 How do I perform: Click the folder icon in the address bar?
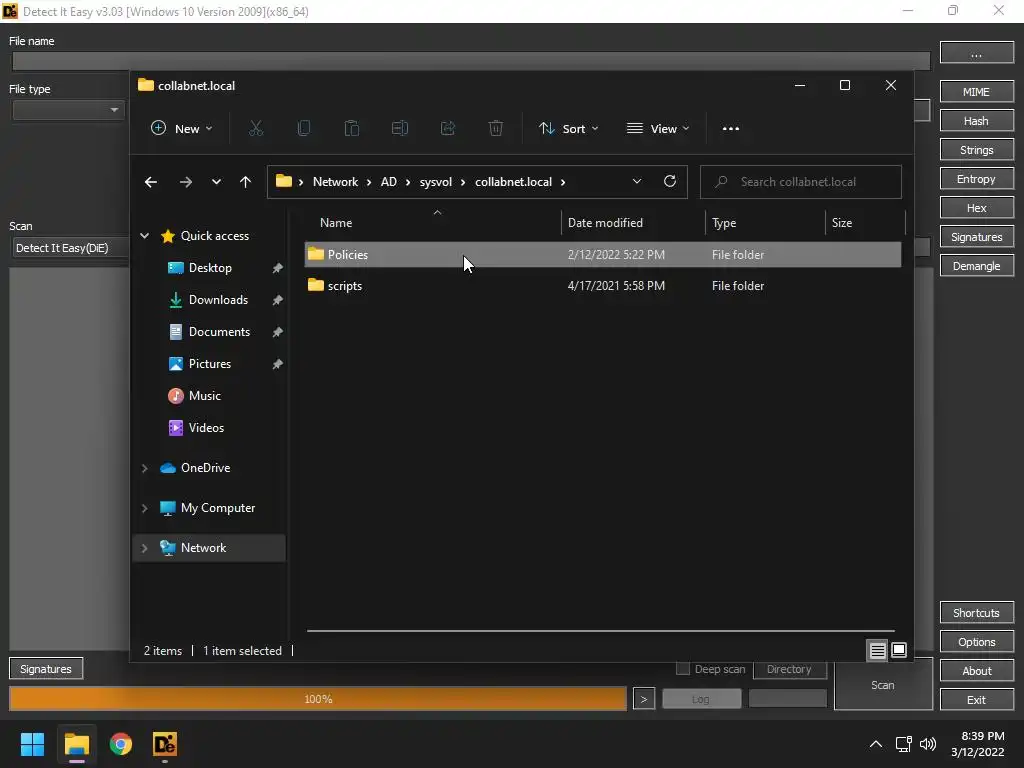pos(284,181)
